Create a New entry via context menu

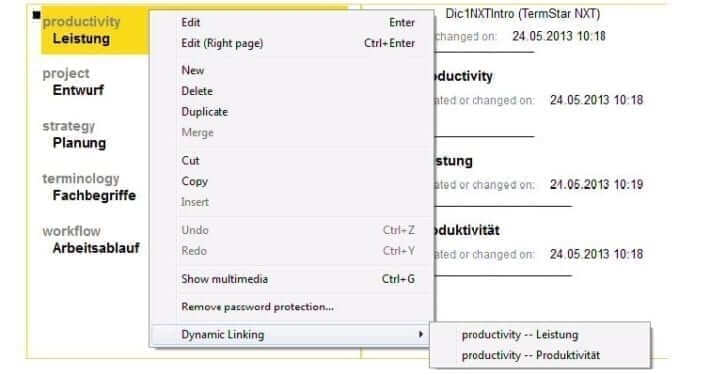298,70
